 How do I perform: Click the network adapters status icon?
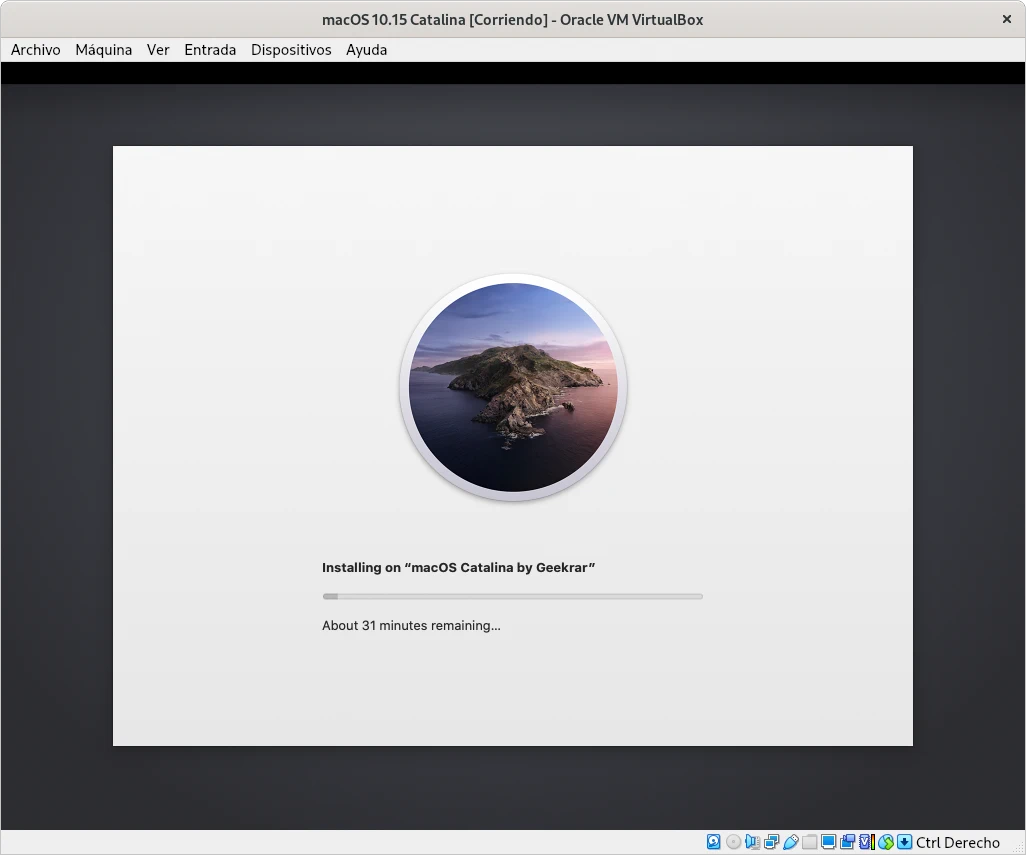point(771,842)
